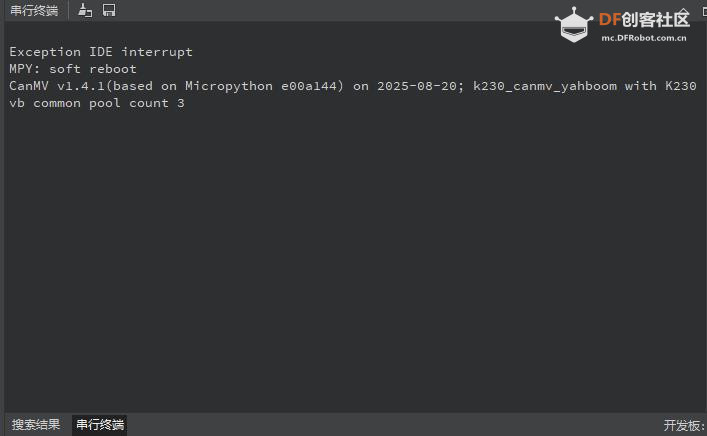Clear the serial terminal with broom icon
The width and height of the screenshot is (707, 436).
click(85, 10)
